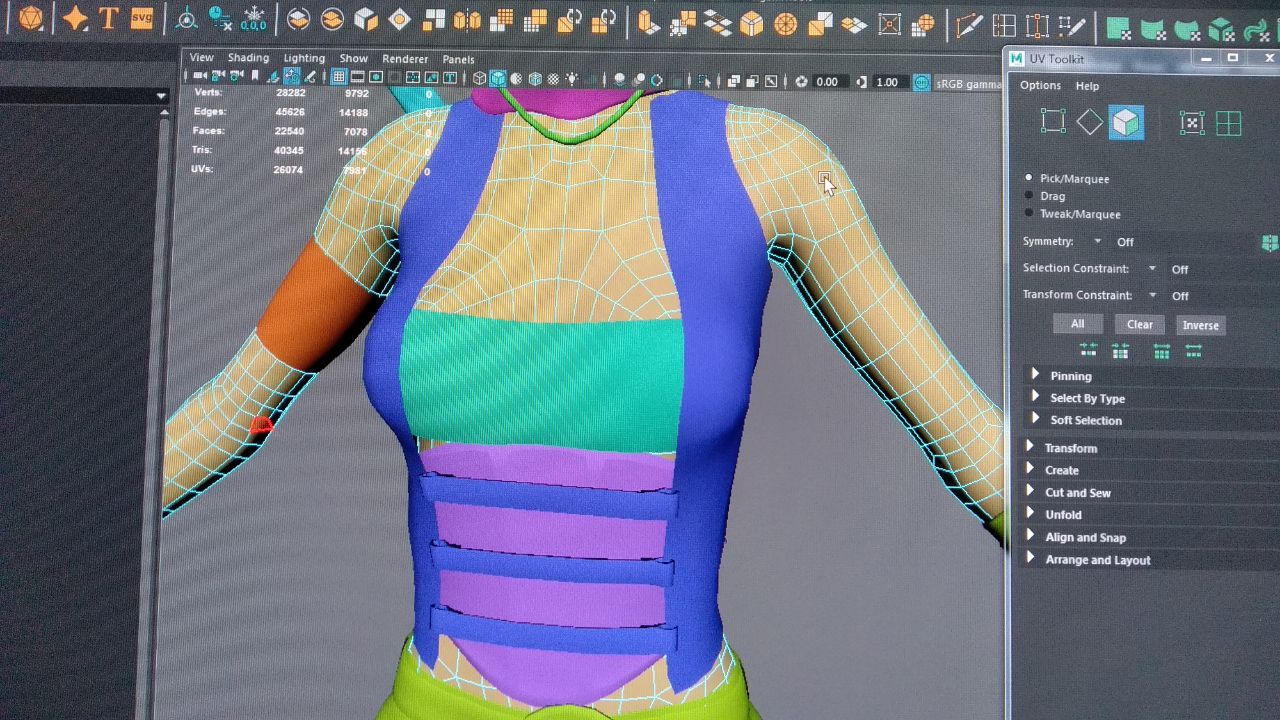The height and width of the screenshot is (720, 1280).
Task: Open Help menu in UV Toolkit
Action: [1087, 86]
